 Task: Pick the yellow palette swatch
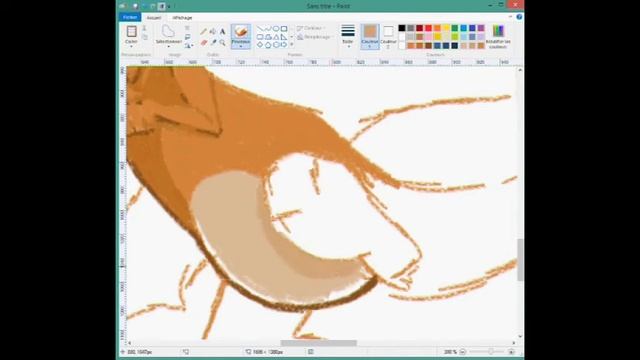click(x=446, y=28)
